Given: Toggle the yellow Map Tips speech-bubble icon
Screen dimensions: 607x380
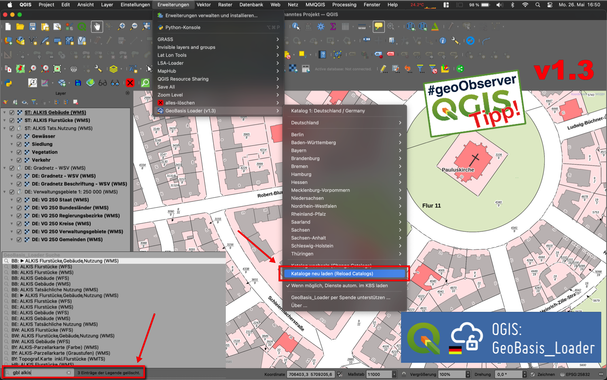Looking at the screenshot, I should click(378, 27).
